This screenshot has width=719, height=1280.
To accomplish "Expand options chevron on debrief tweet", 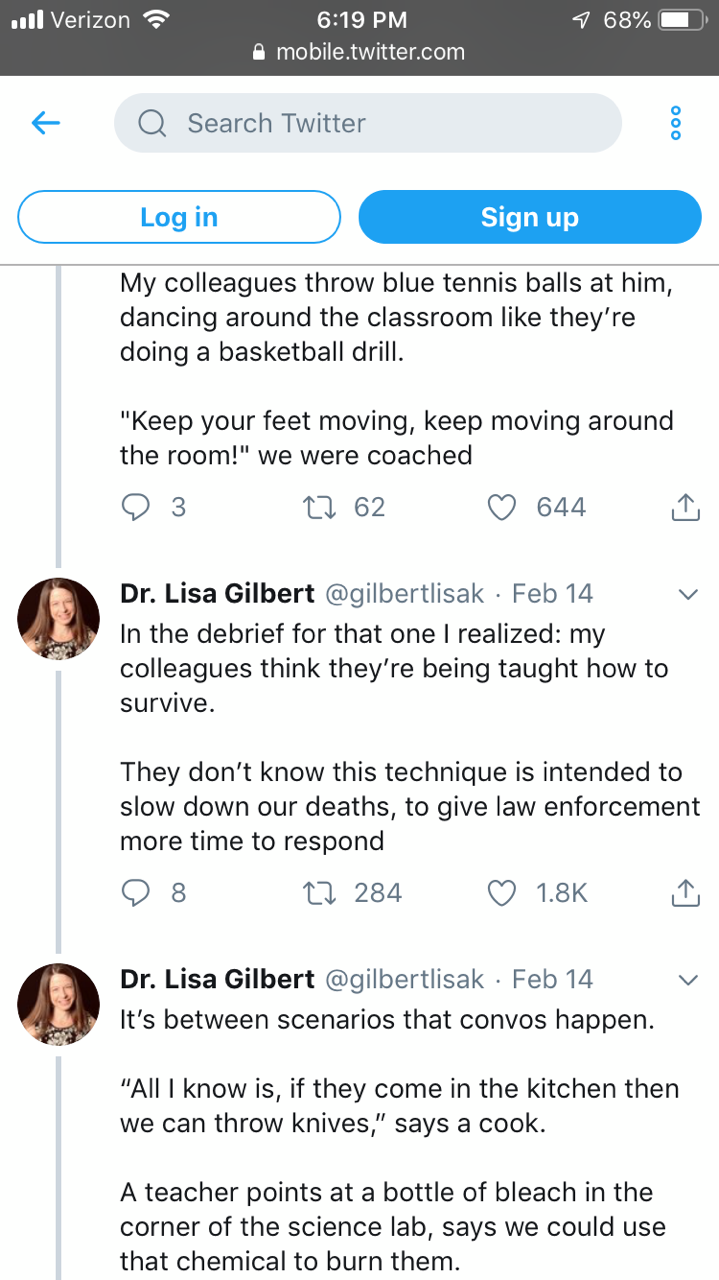I will coord(688,594).
